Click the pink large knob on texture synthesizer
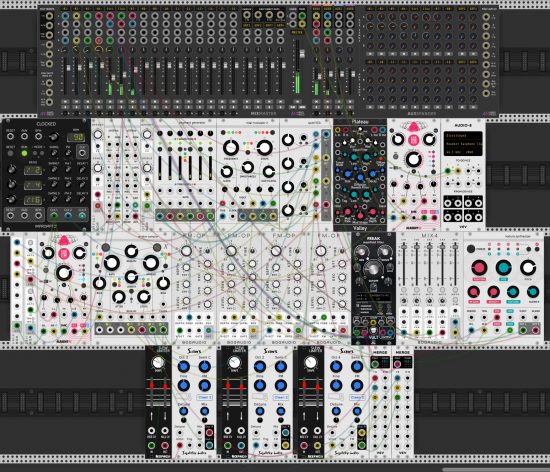 (x=479, y=268)
